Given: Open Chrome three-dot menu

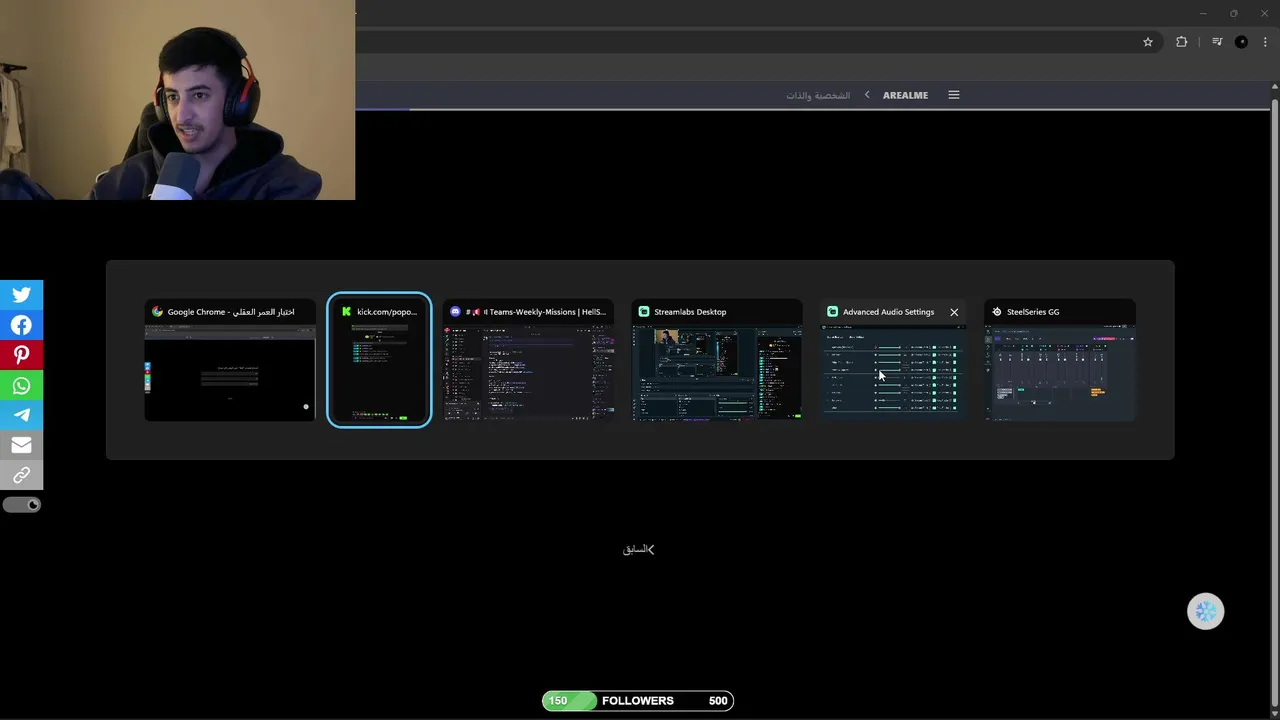Looking at the screenshot, I should click(x=1266, y=42).
